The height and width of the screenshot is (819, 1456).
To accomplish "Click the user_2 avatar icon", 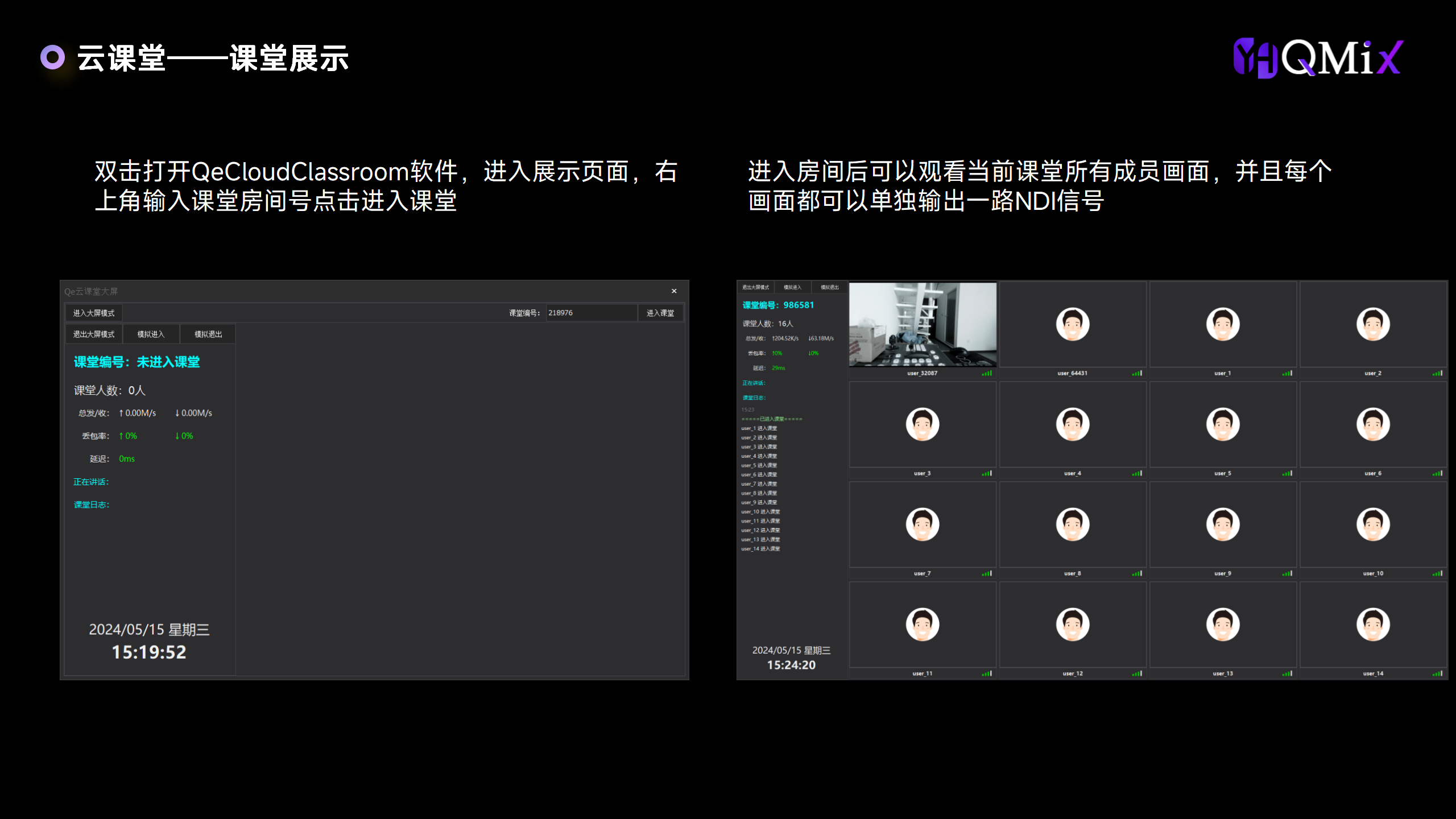I will [x=1373, y=324].
